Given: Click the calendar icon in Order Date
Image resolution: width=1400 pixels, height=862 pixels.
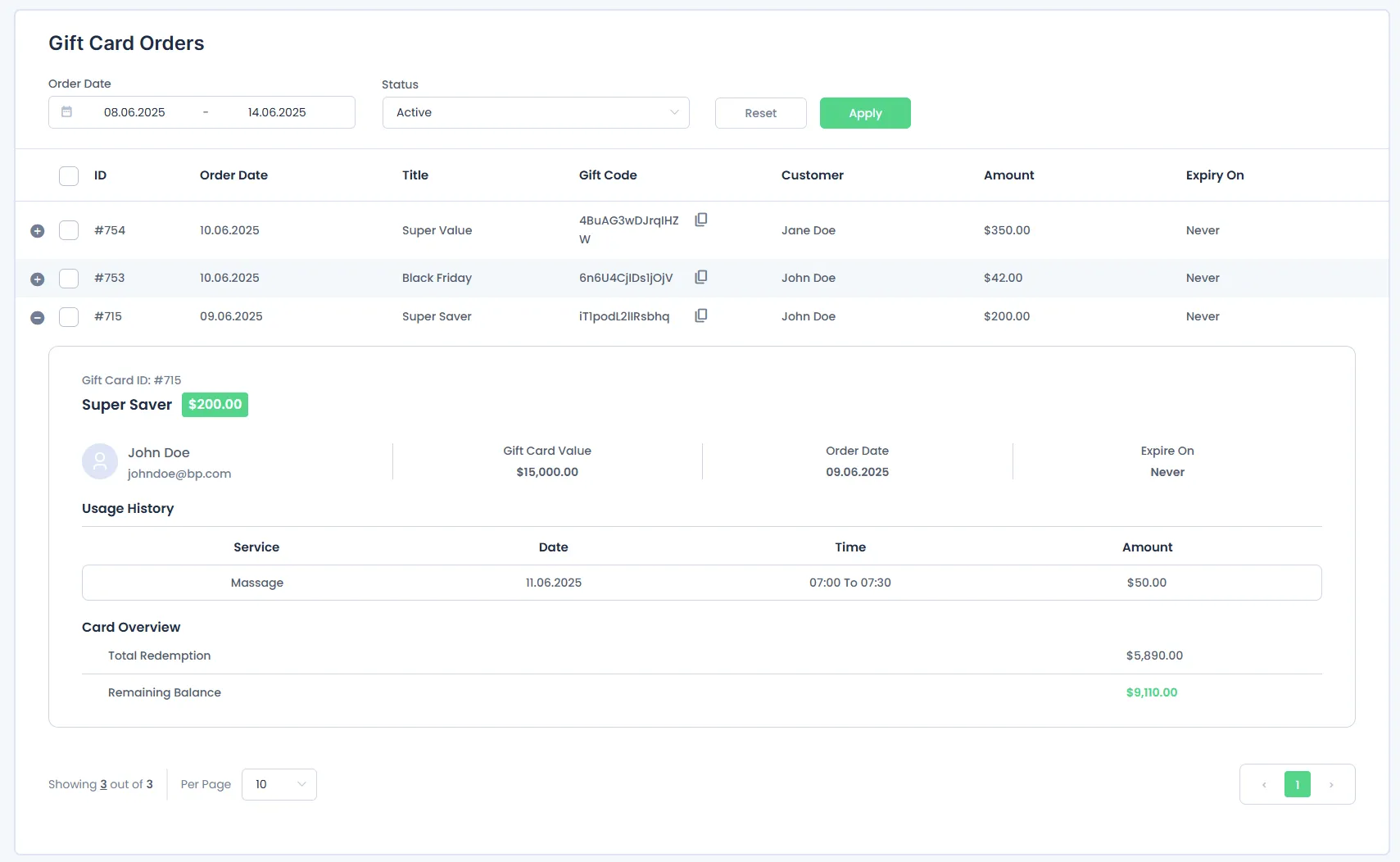Looking at the screenshot, I should (67, 112).
